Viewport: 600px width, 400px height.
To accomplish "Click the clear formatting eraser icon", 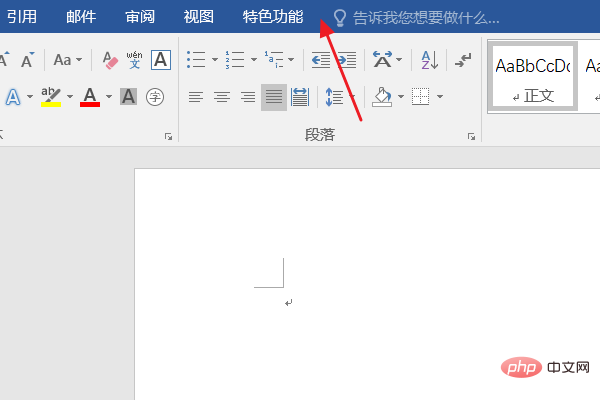I will pyautogui.click(x=110, y=60).
